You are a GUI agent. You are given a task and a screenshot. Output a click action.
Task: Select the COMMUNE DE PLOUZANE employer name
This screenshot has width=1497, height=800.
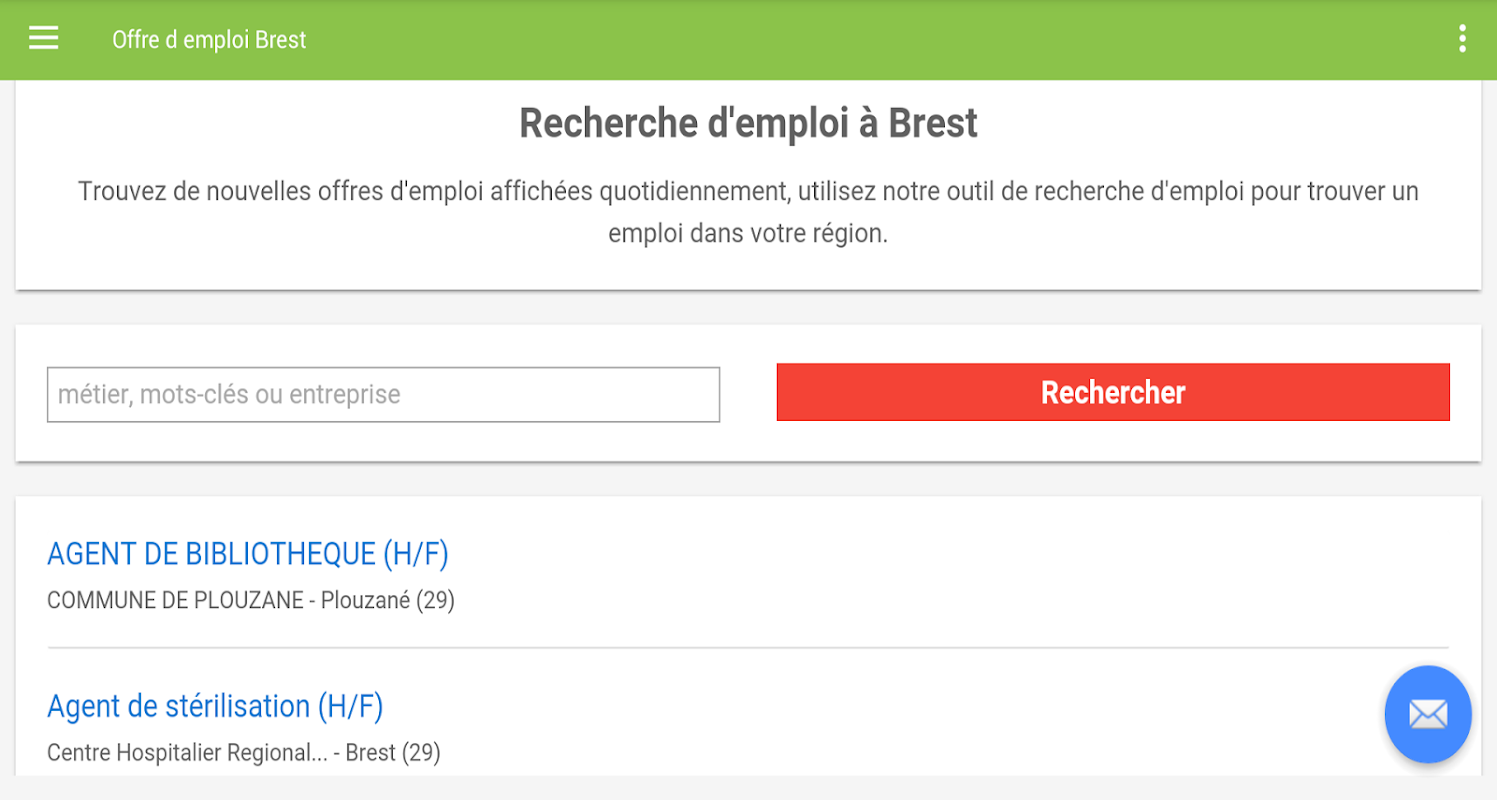coord(175,601)
